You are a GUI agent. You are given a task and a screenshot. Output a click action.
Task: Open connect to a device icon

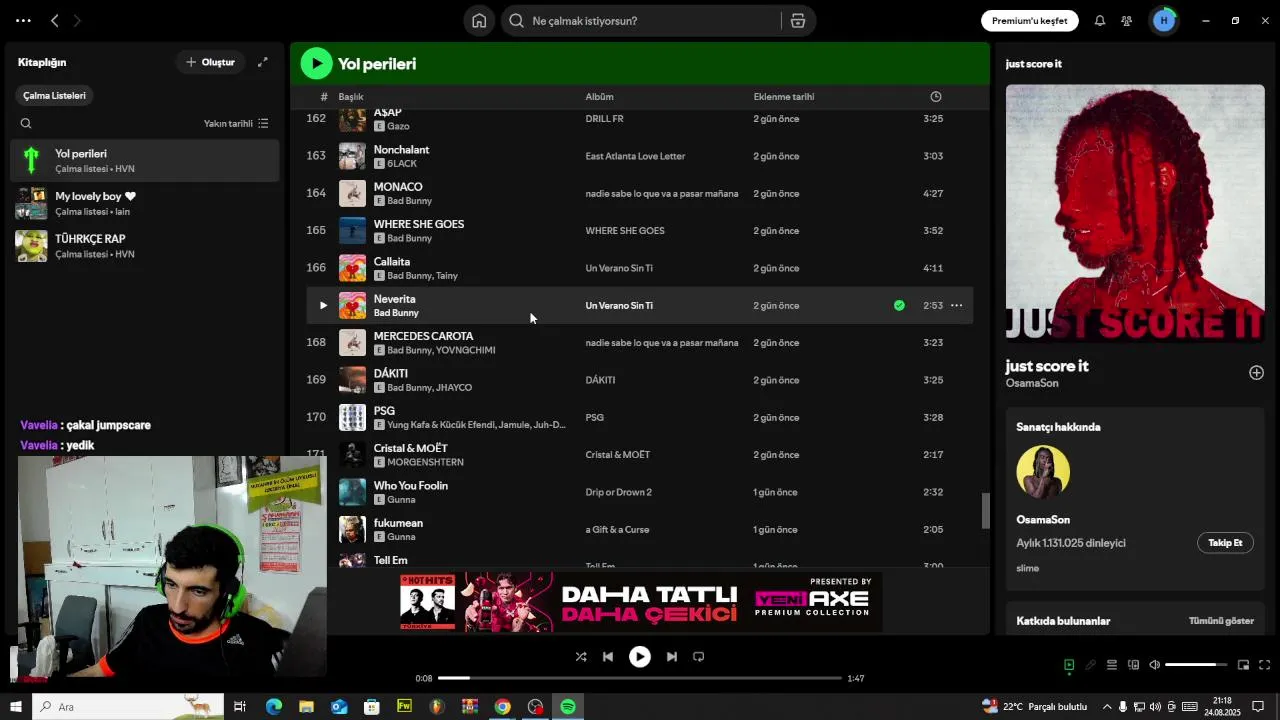click(1133, 665)
